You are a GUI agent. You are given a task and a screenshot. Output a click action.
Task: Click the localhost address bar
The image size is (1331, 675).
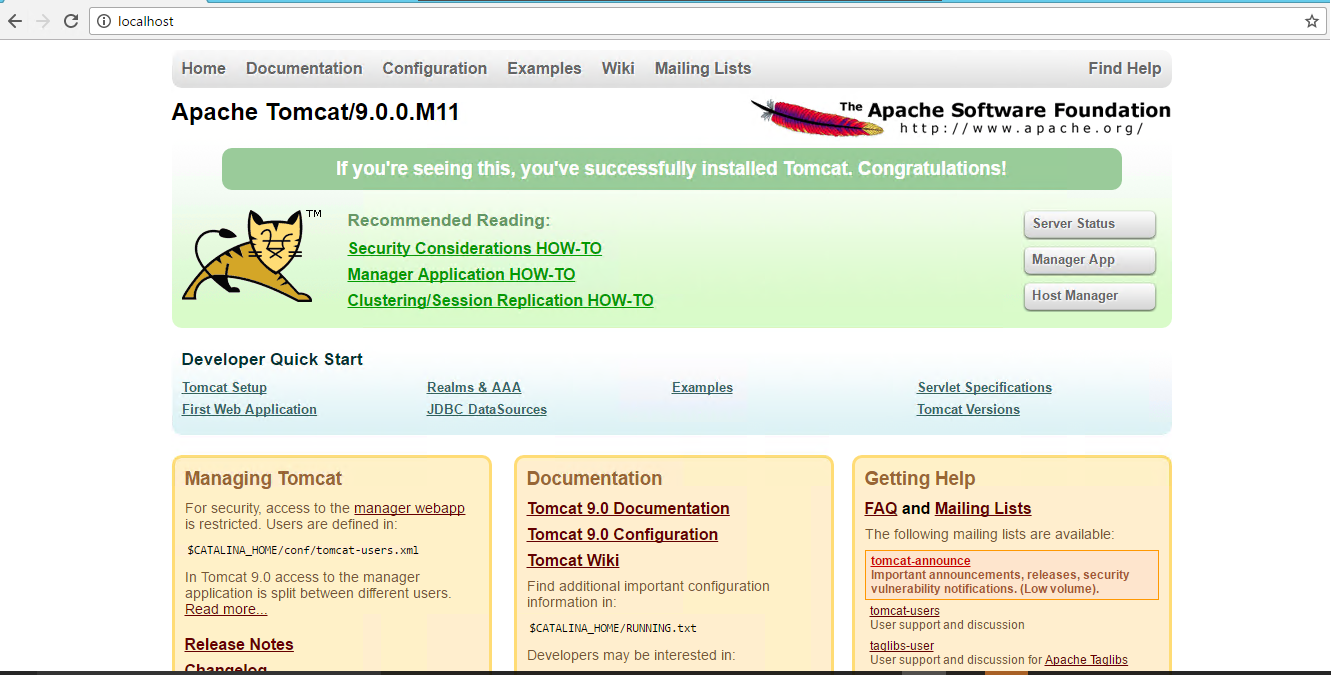pyautogui.click(x=600, y=21)
